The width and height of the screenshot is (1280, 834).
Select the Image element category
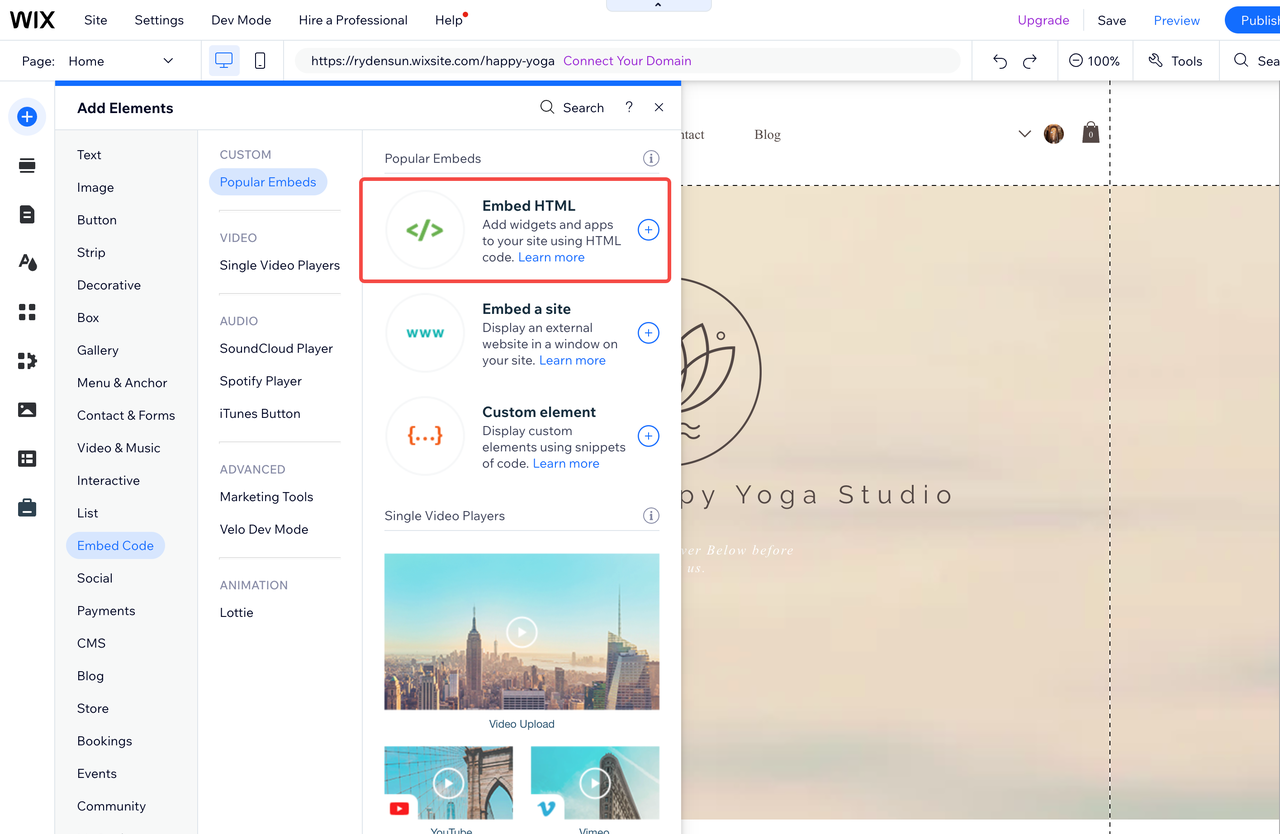tap(95, 187)
